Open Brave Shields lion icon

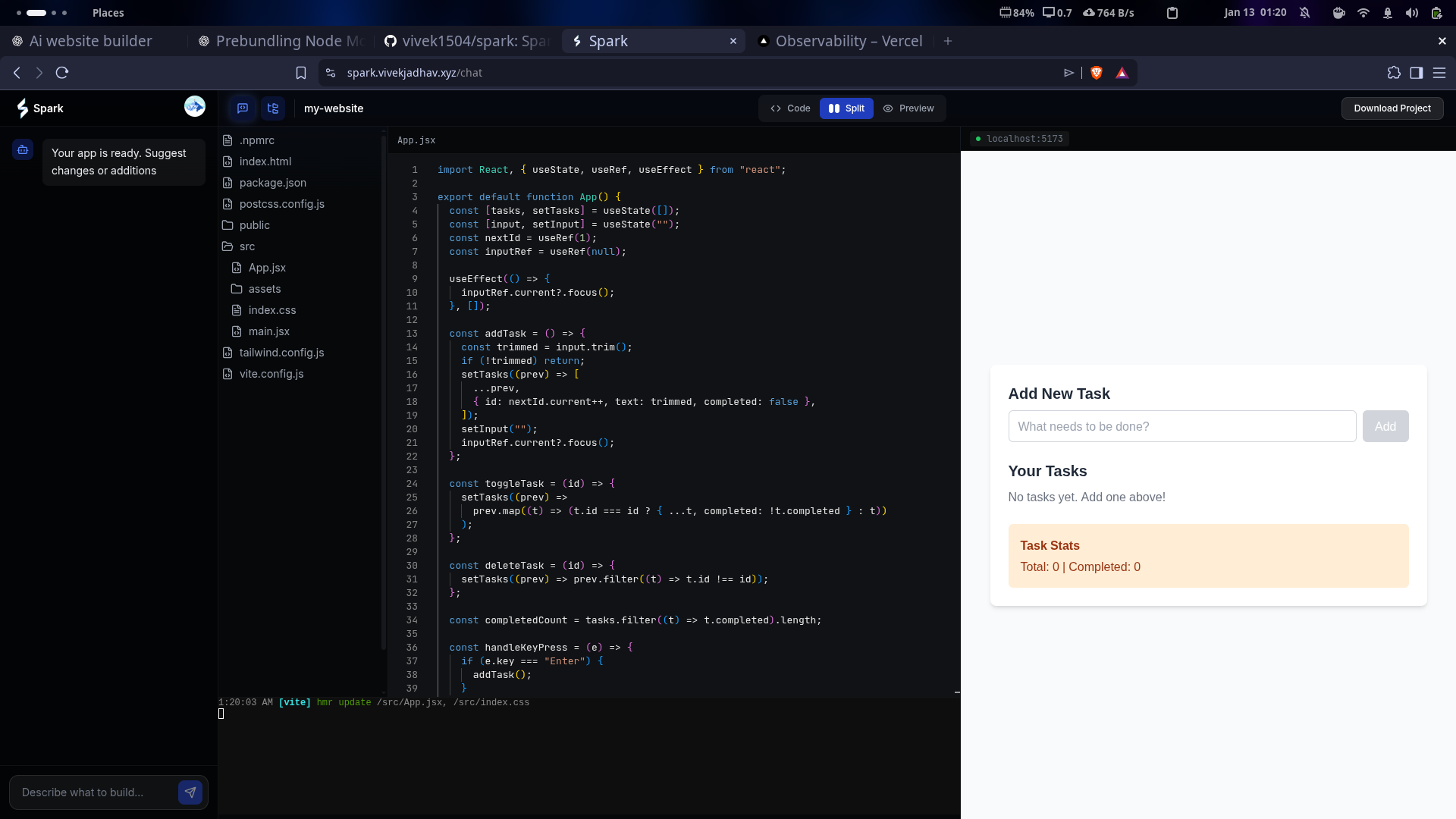click(x=1097, y=73)
